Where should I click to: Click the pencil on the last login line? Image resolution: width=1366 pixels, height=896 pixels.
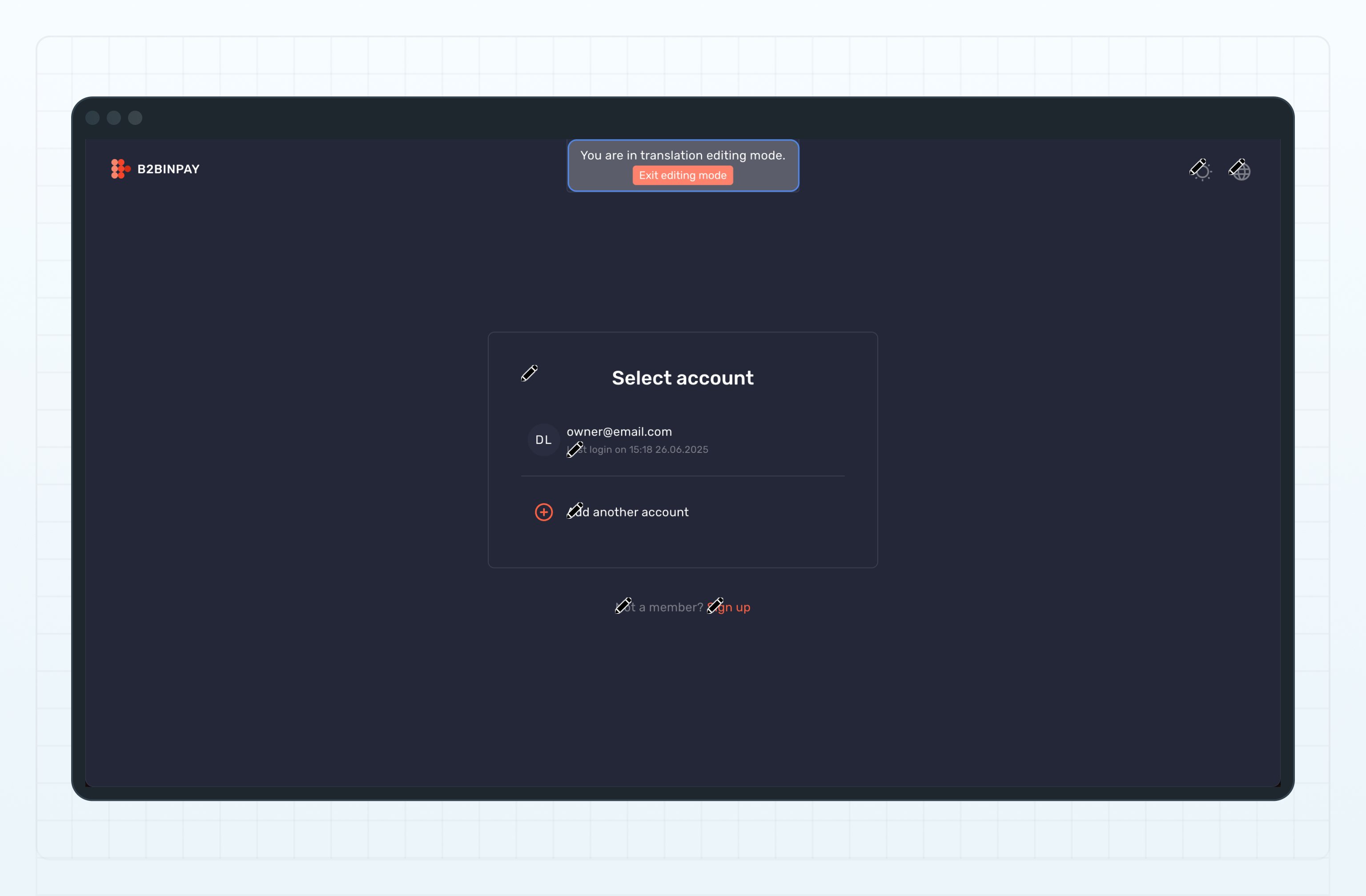pos(575,449)
